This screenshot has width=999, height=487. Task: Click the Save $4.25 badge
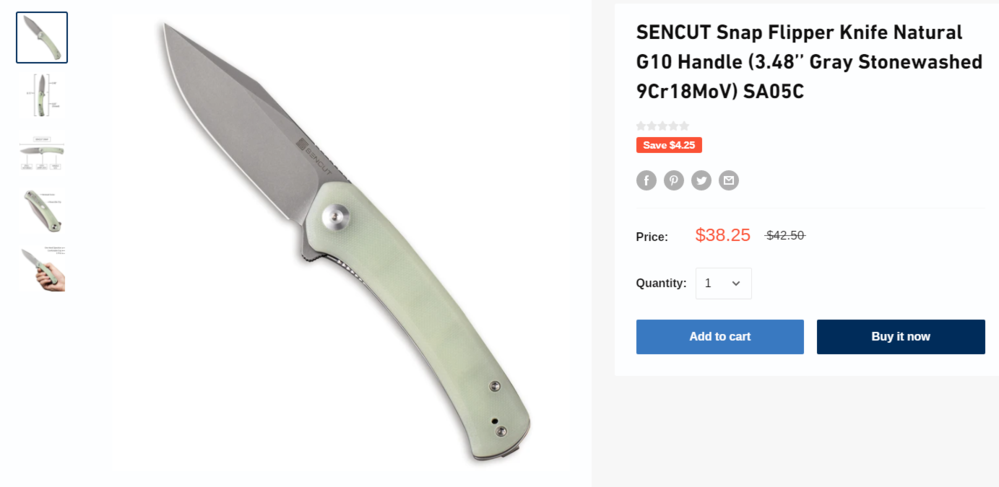click(669, 145)
